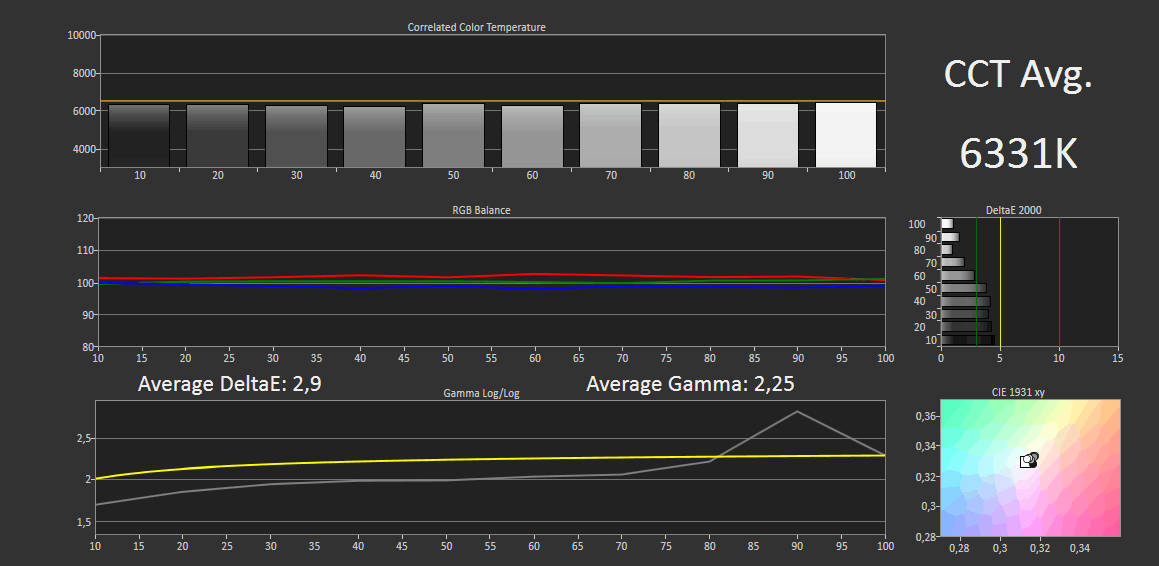Click the "0,28" horizontal axis label in CIE chart
1159x566 pixels.
[x=959, y=548]
